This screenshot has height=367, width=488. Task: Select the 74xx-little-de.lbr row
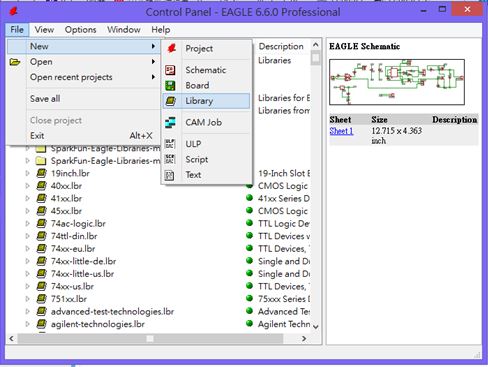pyautogui.click(x=158, y=261)
